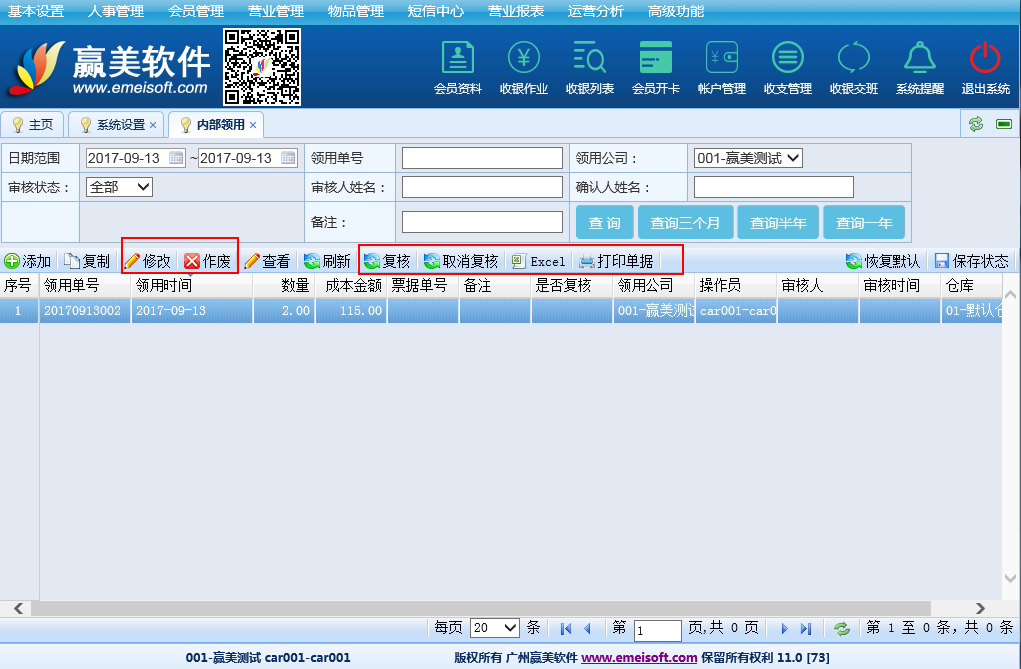The height and width of the screenshot is (669, 1021).
Task: Export the list with the Excel button
Action: (x=538, y=261)
